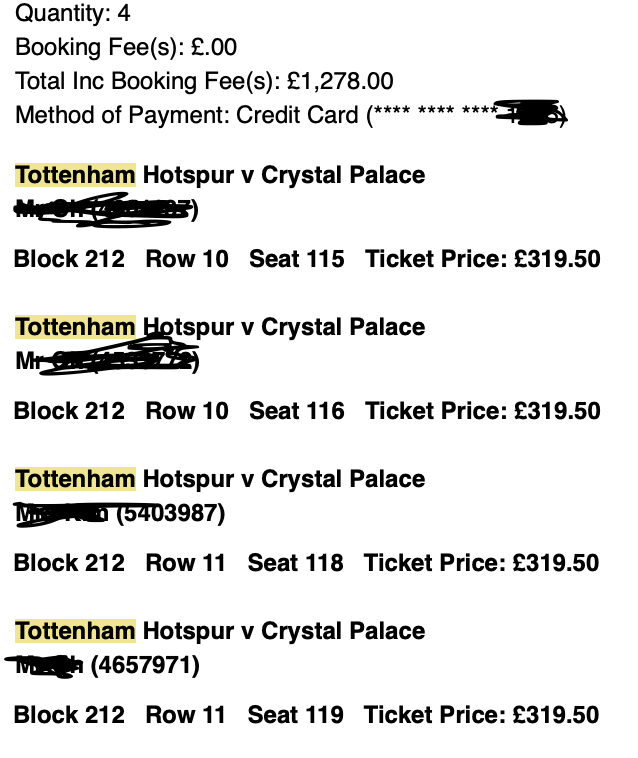Click Block 212 in the Seat 116 row
This screenshot has height=758, width=638.
tap(69, 411)
